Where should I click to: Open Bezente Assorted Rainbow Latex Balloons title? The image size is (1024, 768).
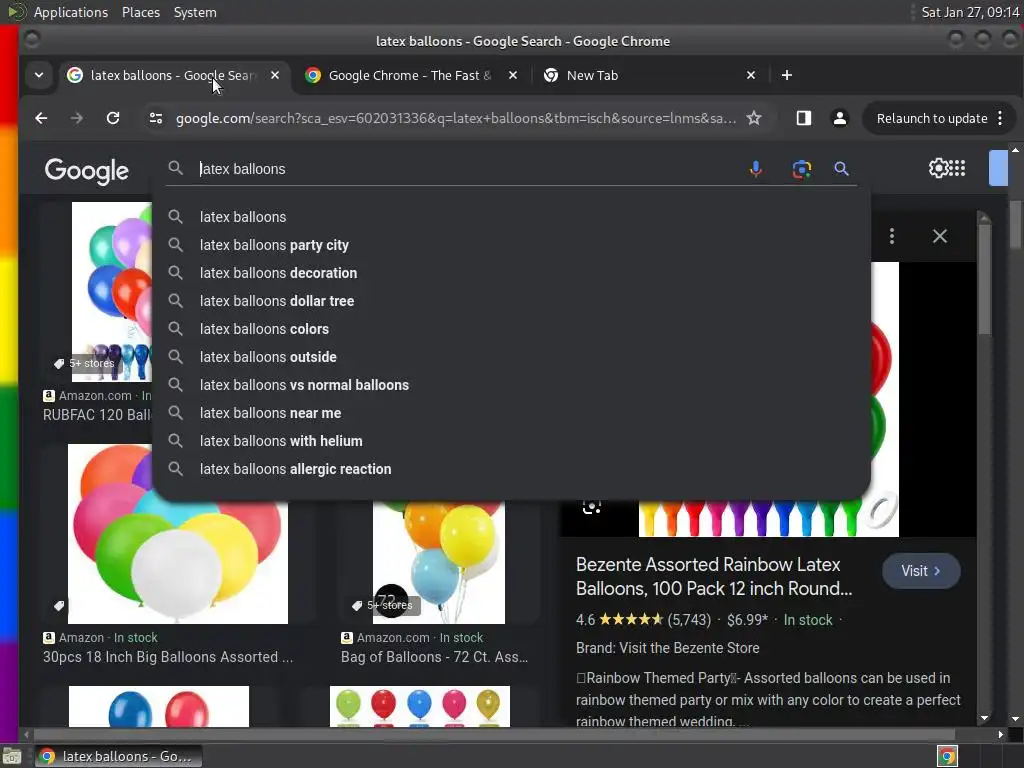(x=714, y=577)
